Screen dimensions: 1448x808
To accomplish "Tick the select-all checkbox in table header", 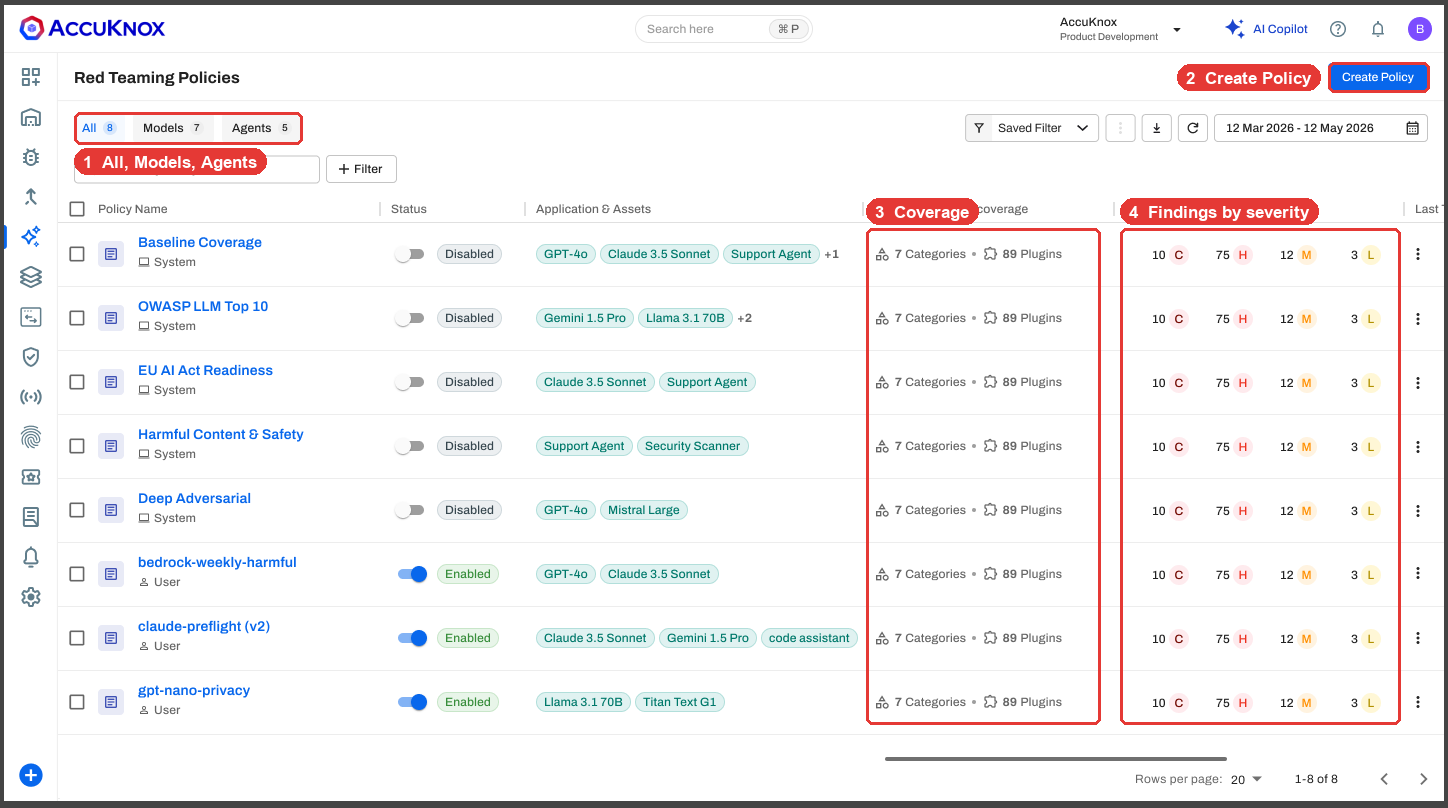I will (x=77, y=209).
